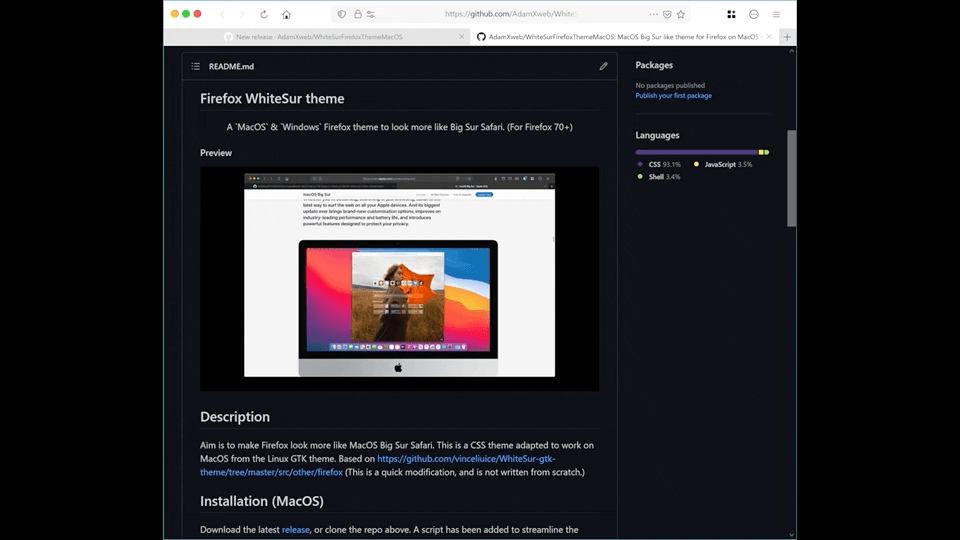
Task: Click the JavaScript 3.5% language entry
Action: tap(723, 164)
